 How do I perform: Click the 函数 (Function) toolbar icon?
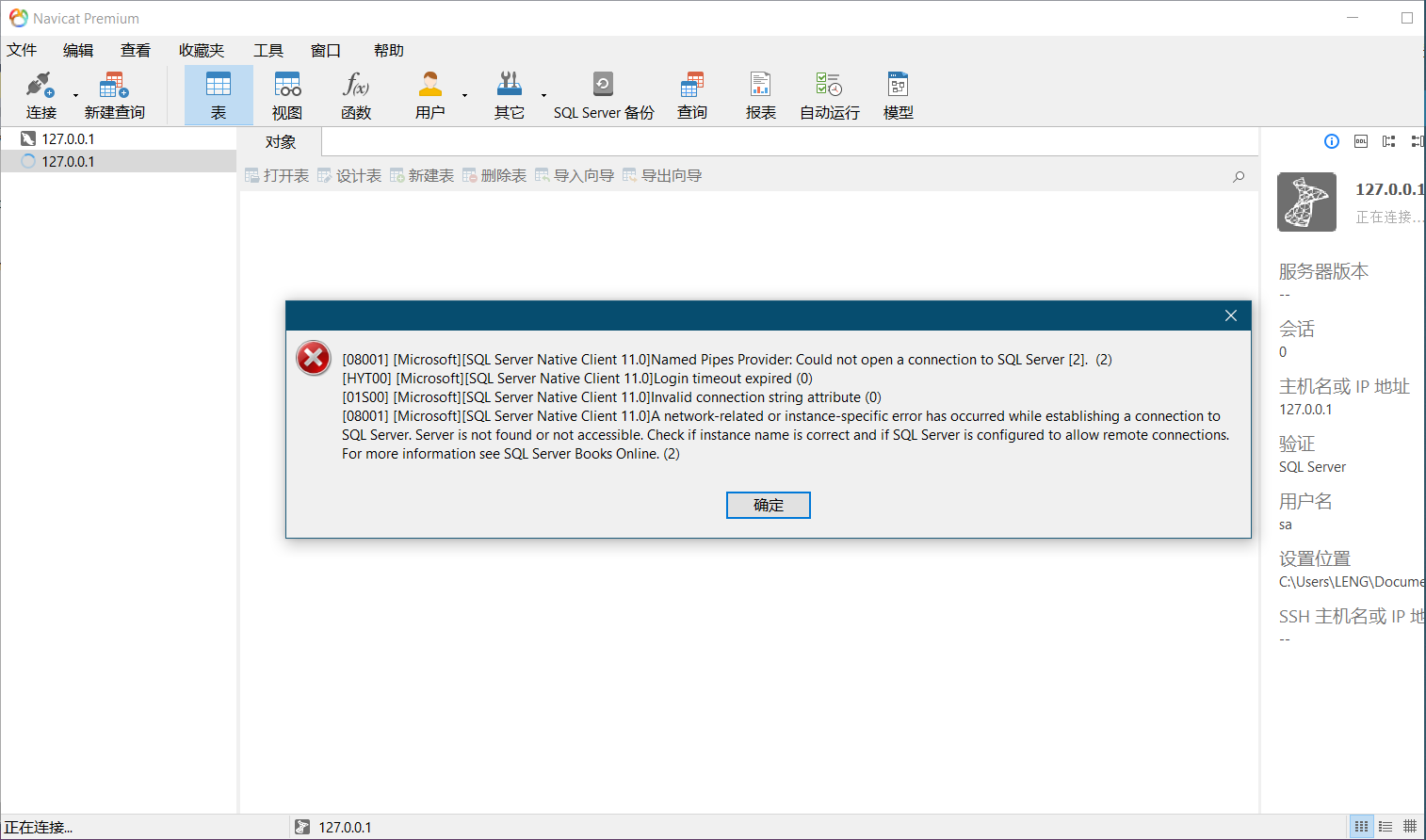[356, 95]
